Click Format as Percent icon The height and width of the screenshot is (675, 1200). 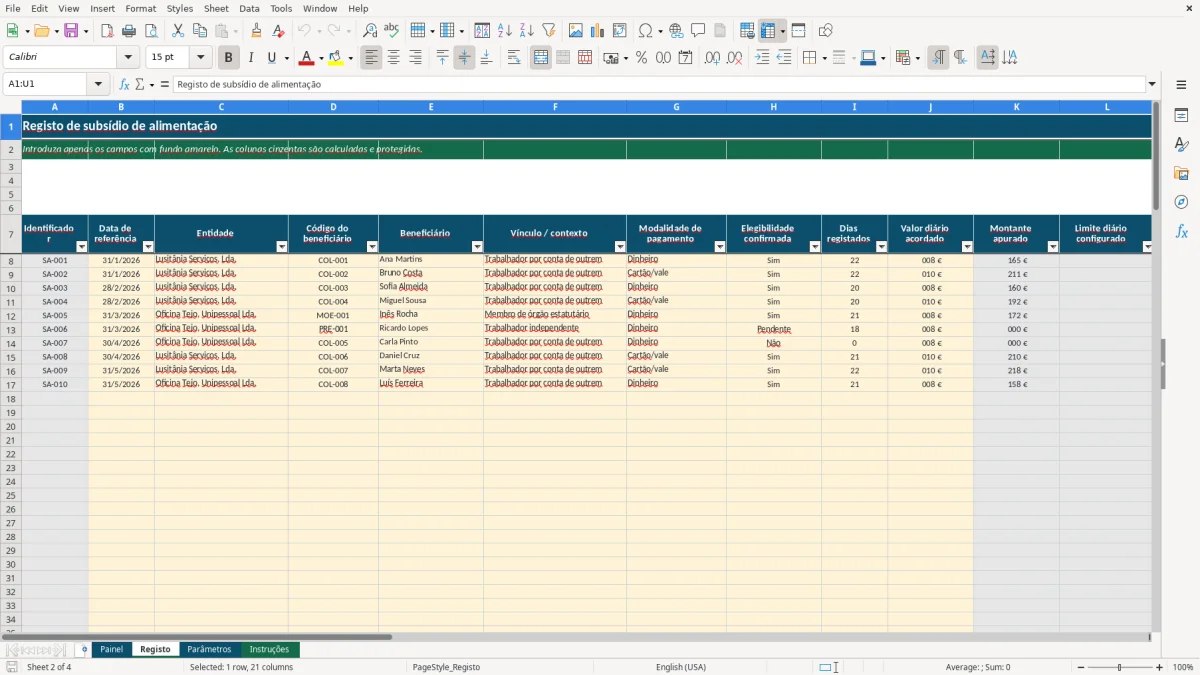click(641, 58)
